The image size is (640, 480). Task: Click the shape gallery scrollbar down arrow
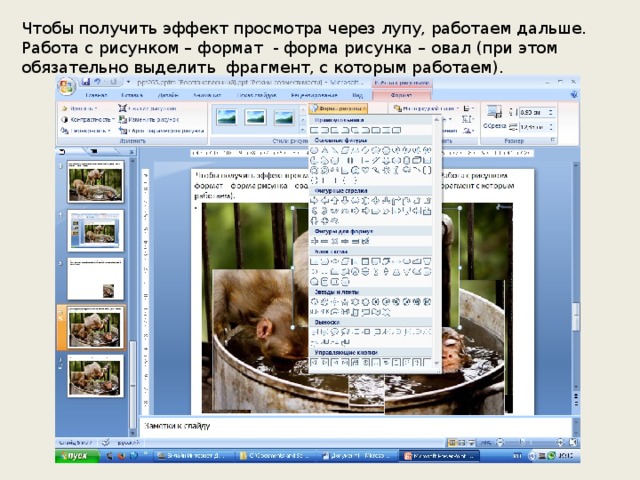(436, 363)
